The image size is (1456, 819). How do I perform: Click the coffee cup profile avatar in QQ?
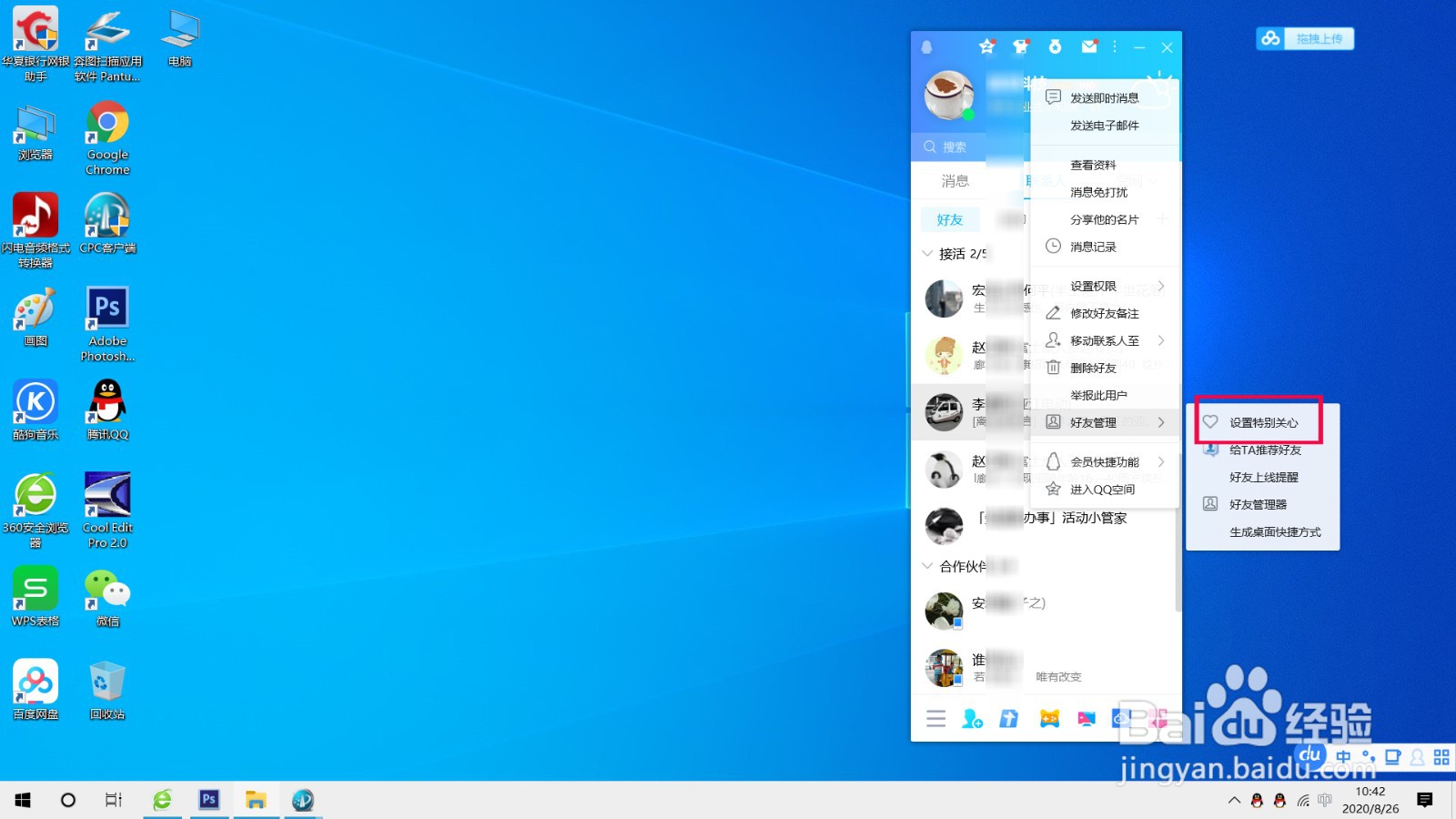[x=948, y=94]
